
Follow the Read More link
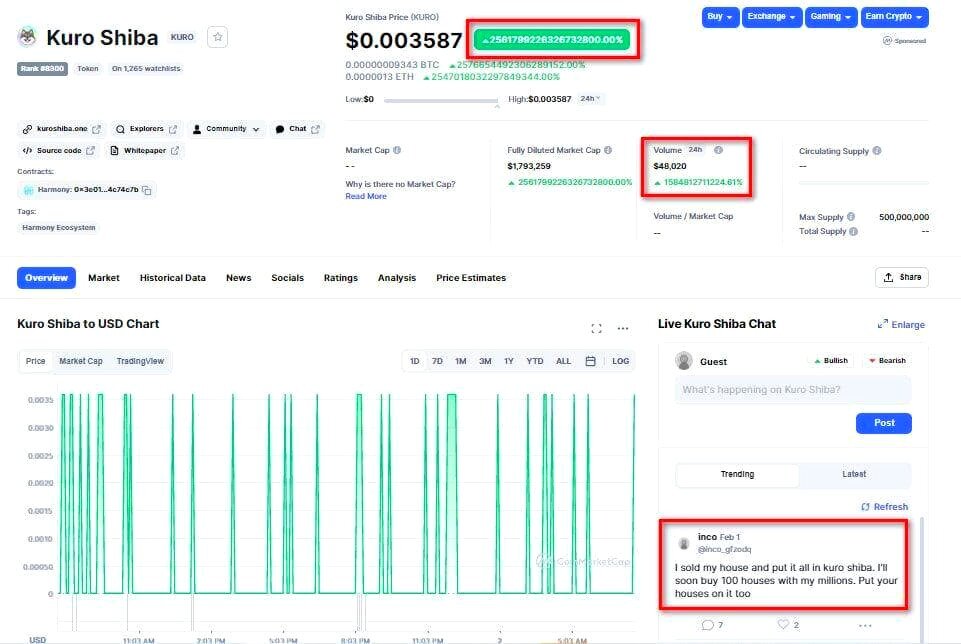pyautogui.click(x=366, y=196)
